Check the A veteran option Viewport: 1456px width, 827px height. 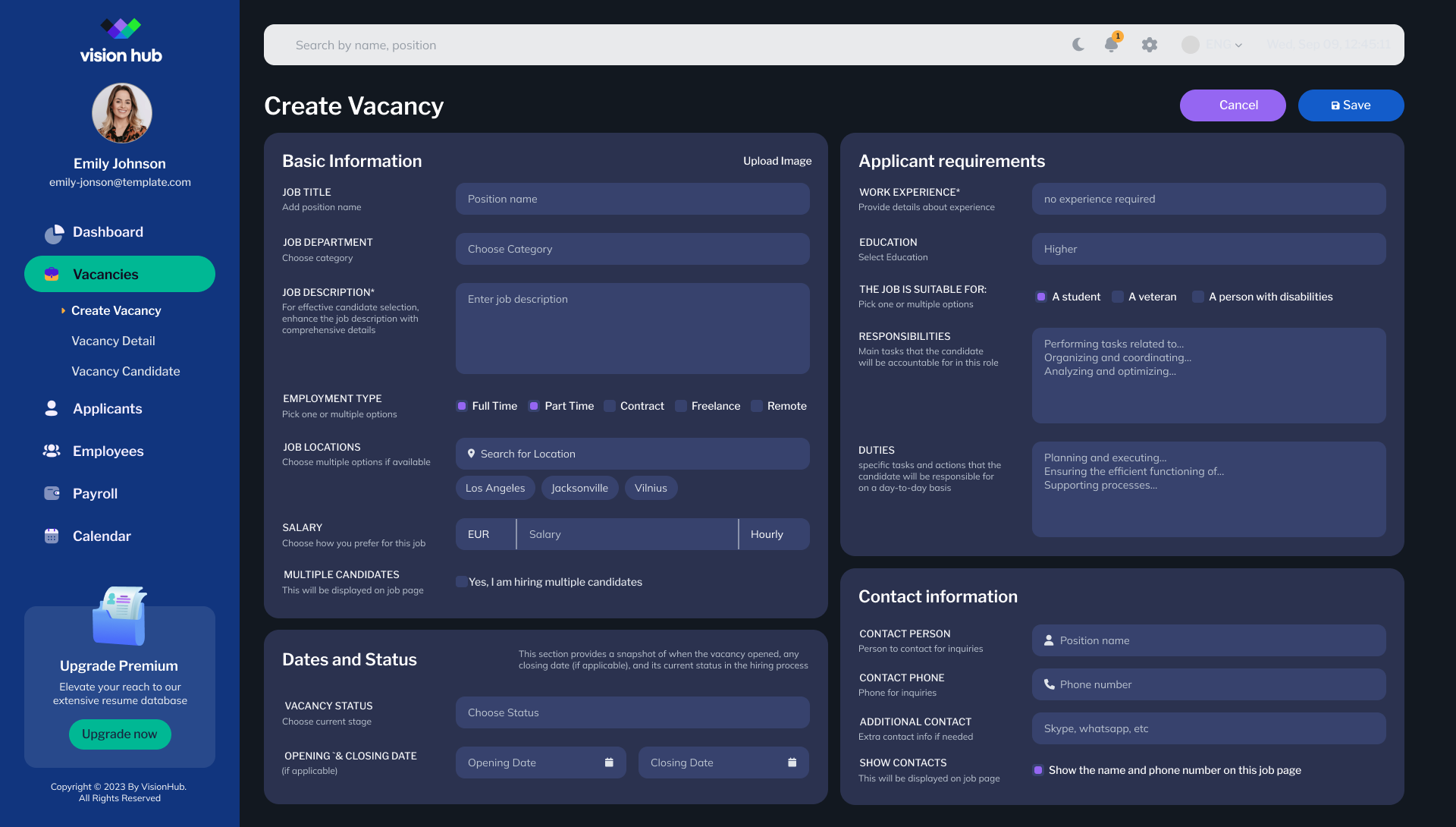tap(1118, 297)
